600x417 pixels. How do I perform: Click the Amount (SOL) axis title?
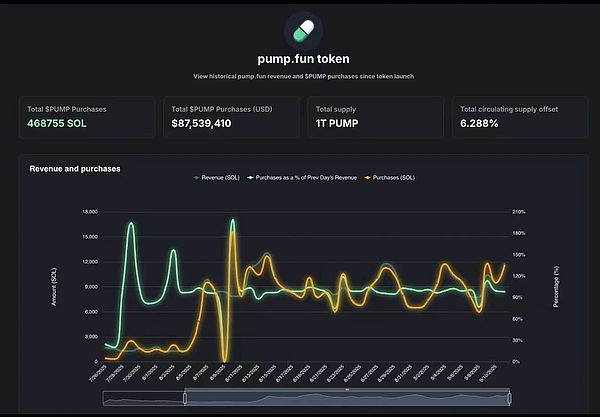click(x=54, y=287)
